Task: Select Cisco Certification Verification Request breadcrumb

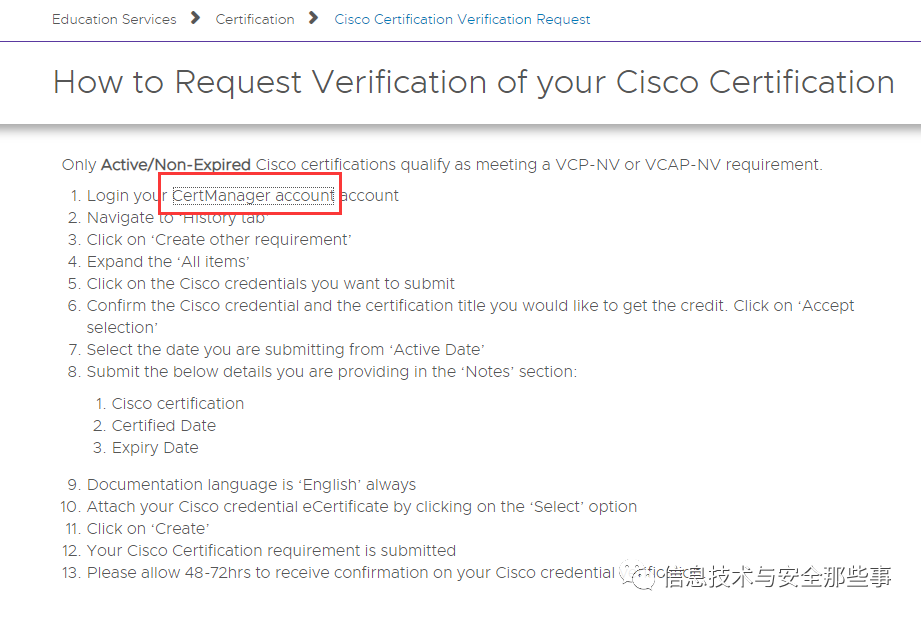Action: (x=462, y=19)
